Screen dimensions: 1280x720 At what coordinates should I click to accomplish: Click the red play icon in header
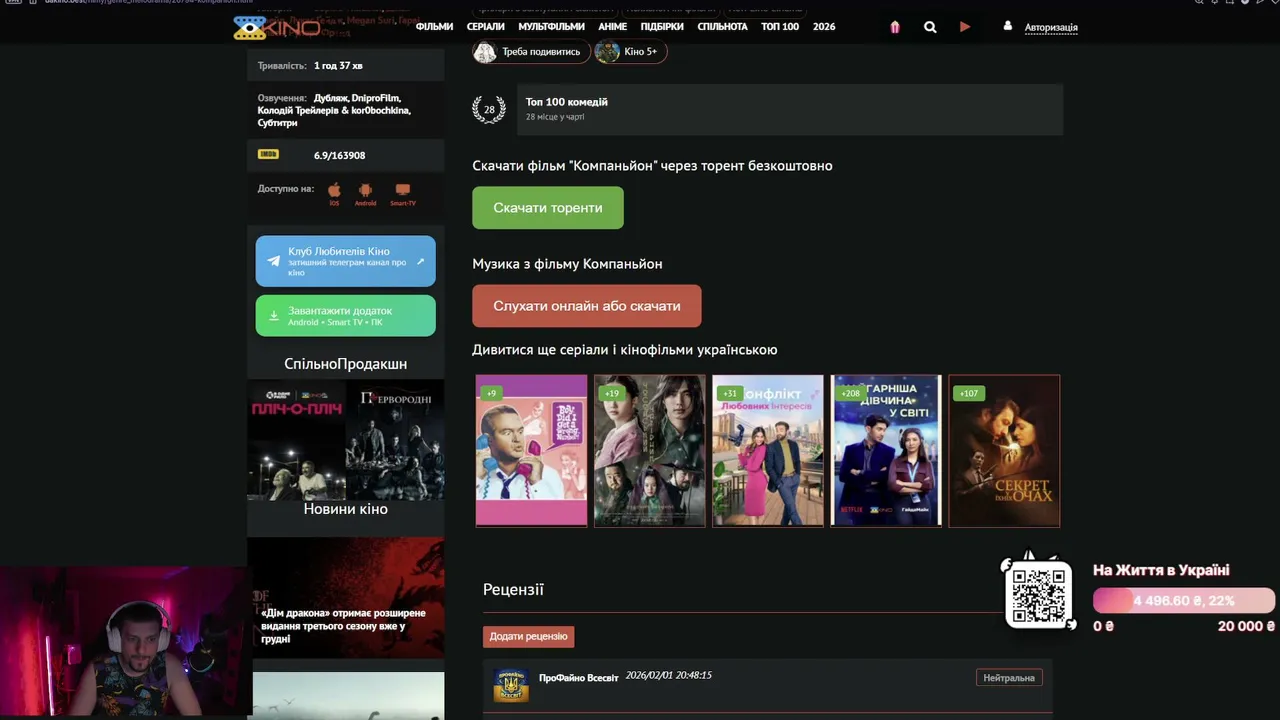(965, 27)
